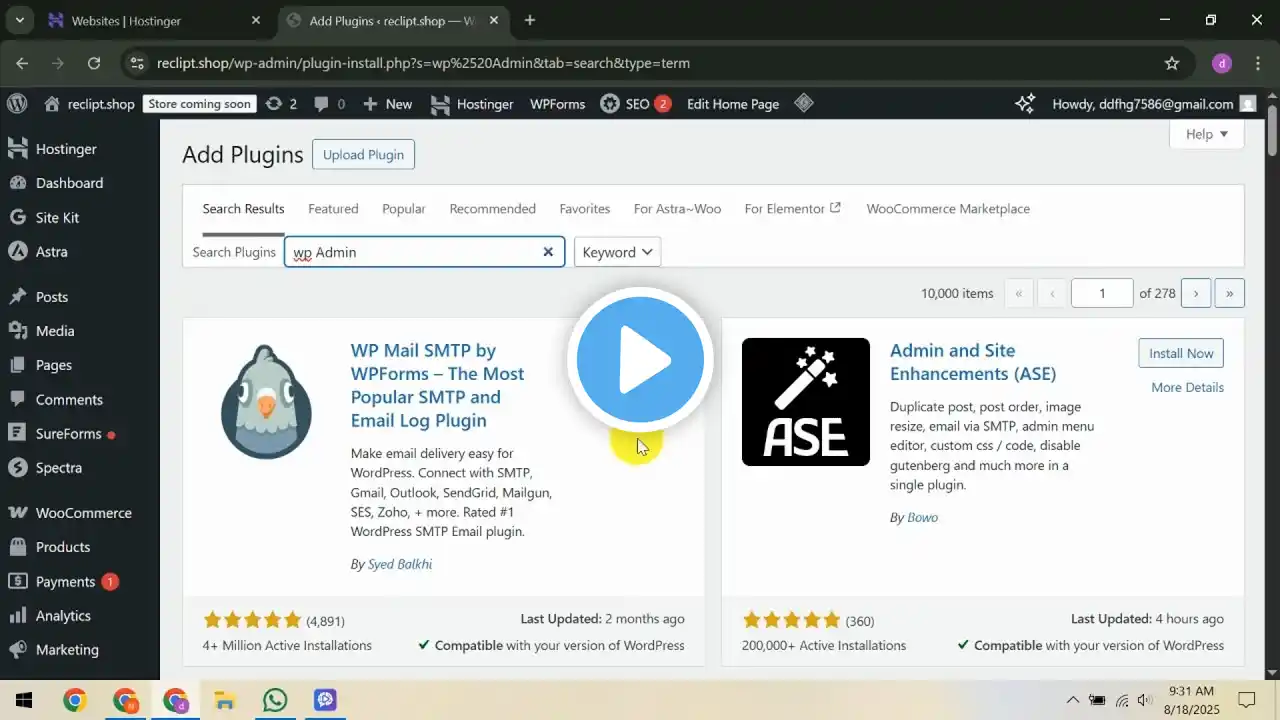Open File Explorer from the taskbar
The width and height of the screenshot is (1280, 720).
225,700
